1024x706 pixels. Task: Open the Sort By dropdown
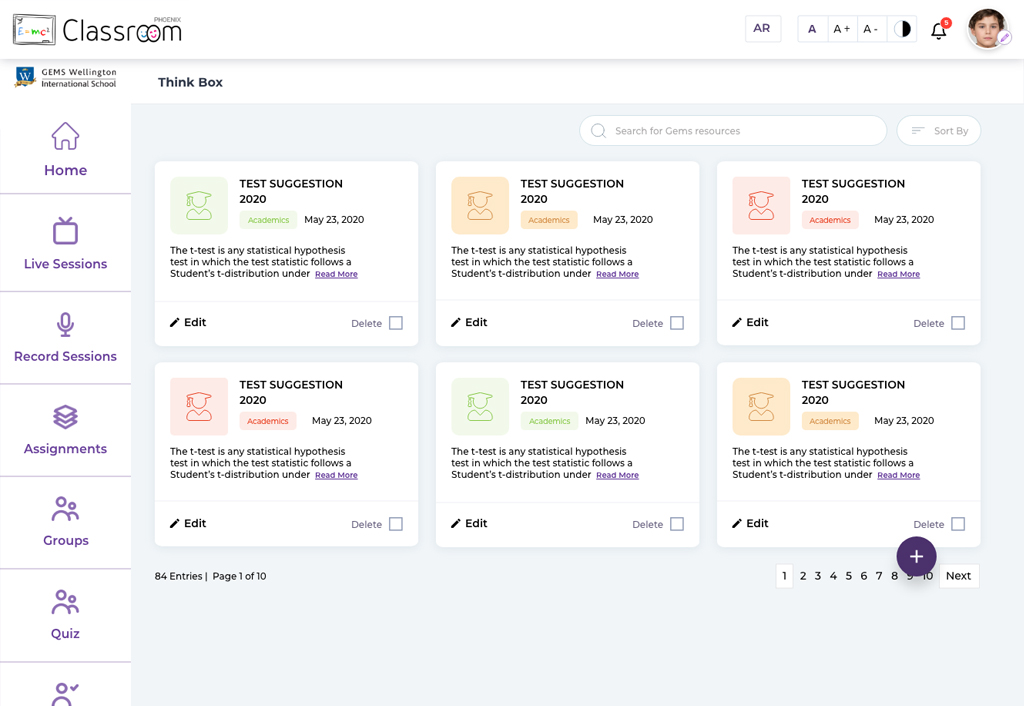(938, 131)
